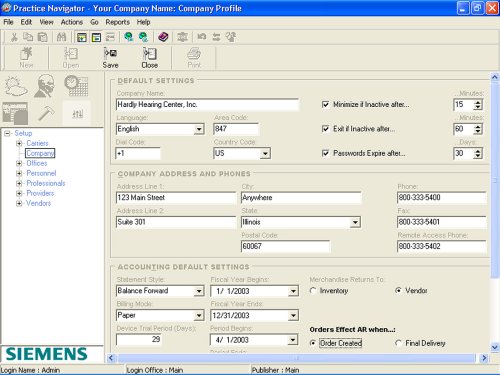The image size is (500, 375).
Task: Open the State dropdown
Action: click(x=355, y=222)
